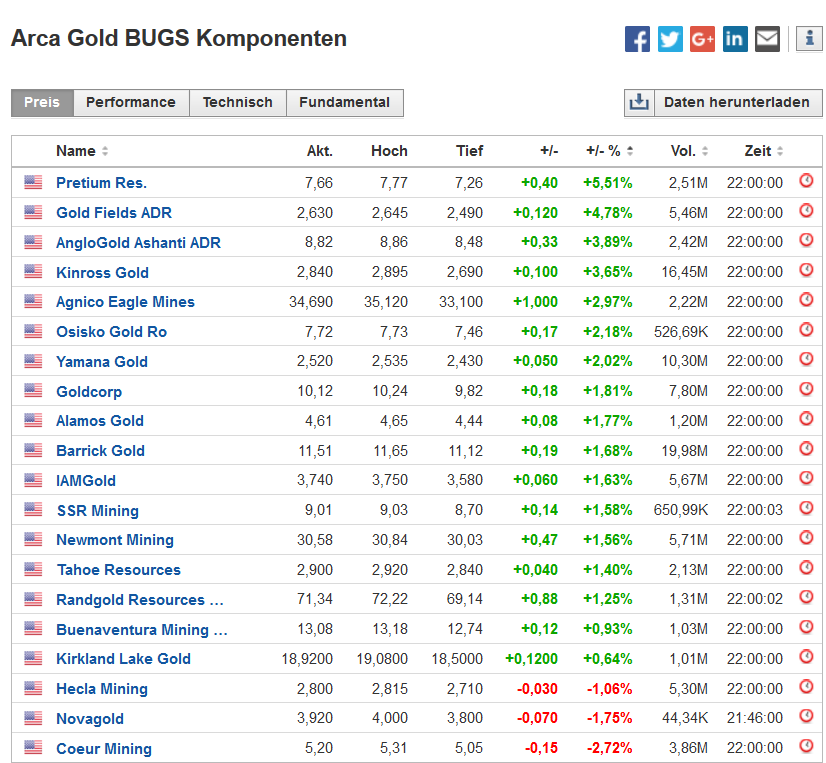Screen dimensions: 826x763
Task: Switch to the Technisch tab
Action: pyautogui.click(x=238, y=102)
